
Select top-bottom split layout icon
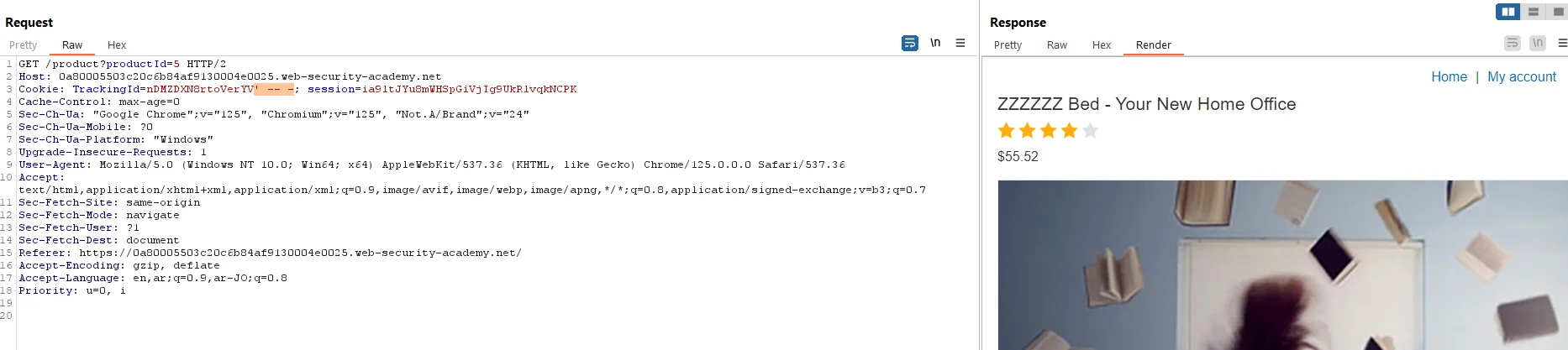[1534, 12]
